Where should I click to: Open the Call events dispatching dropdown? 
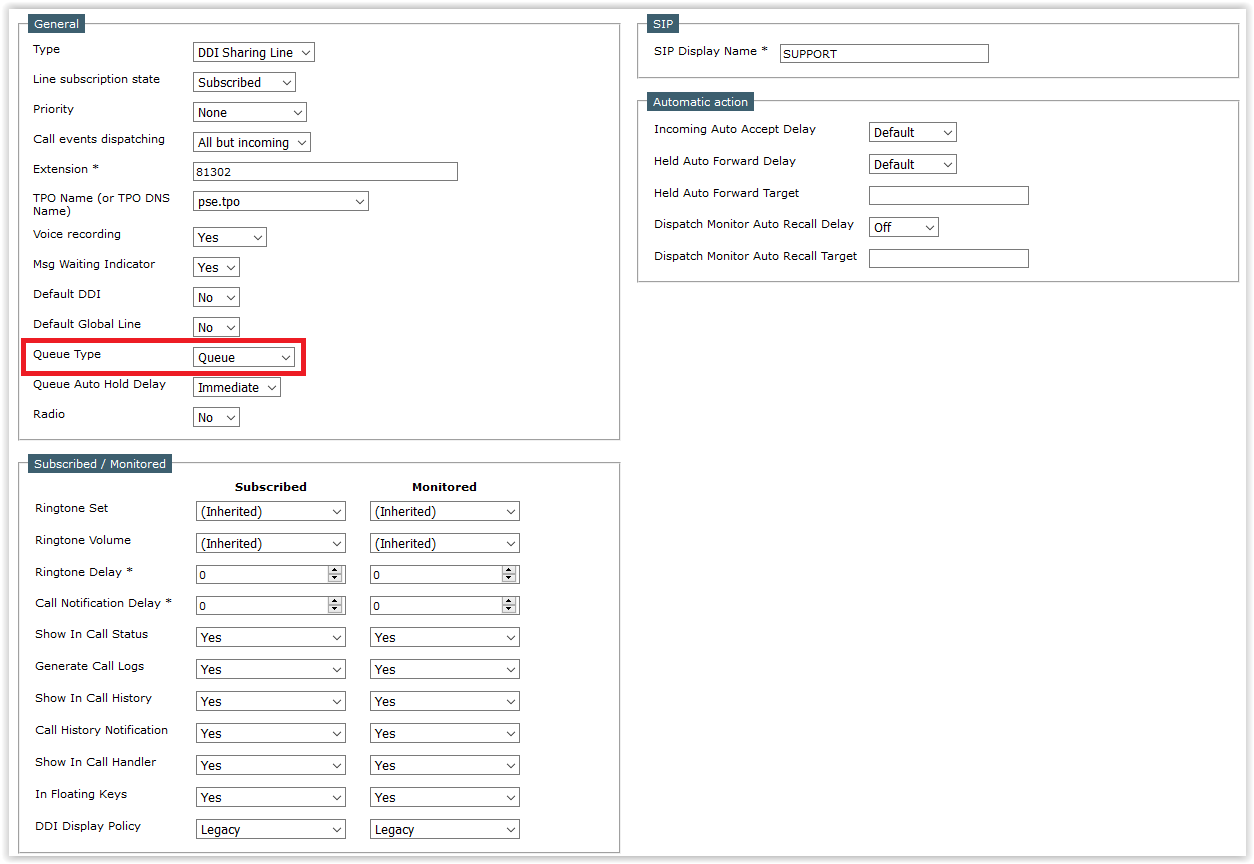tap(252, 143)
